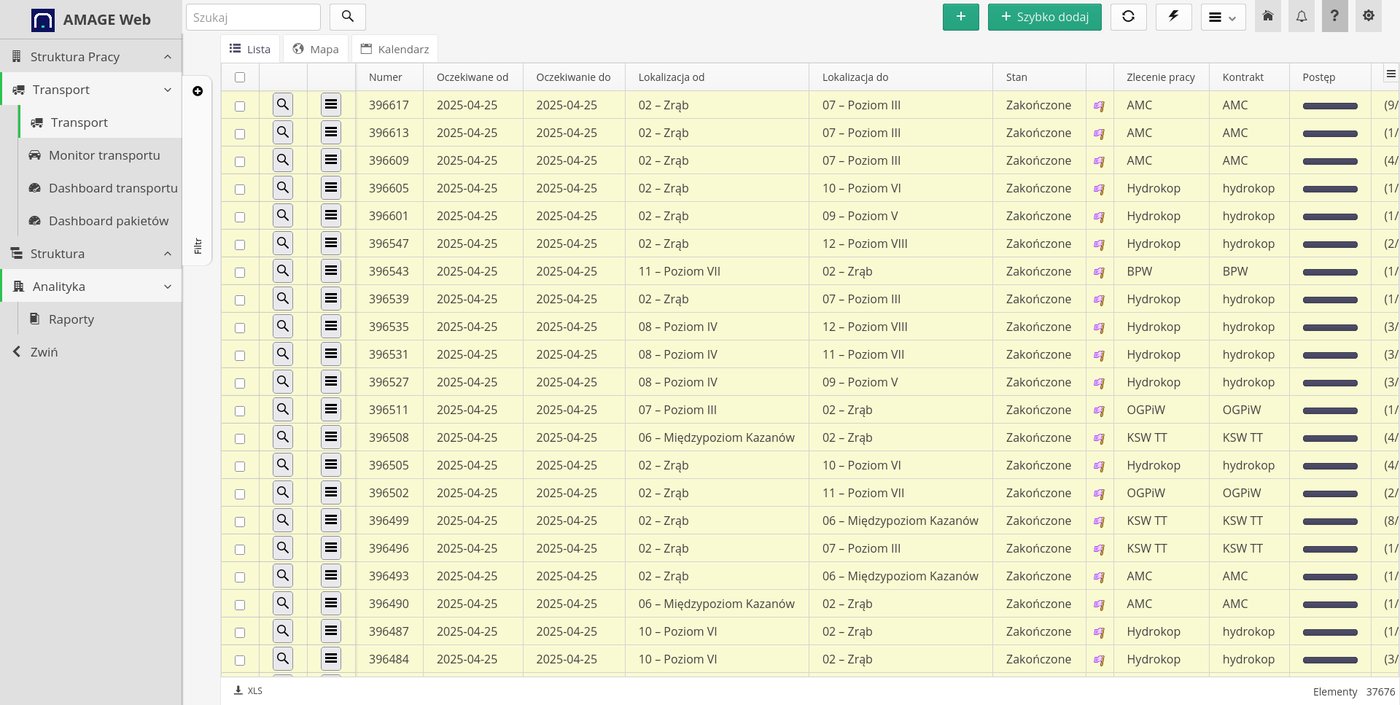Click the lightning bolt quick actions icon
The height and width of the screenshot is (705, 1400).
tap(1174, 17)
